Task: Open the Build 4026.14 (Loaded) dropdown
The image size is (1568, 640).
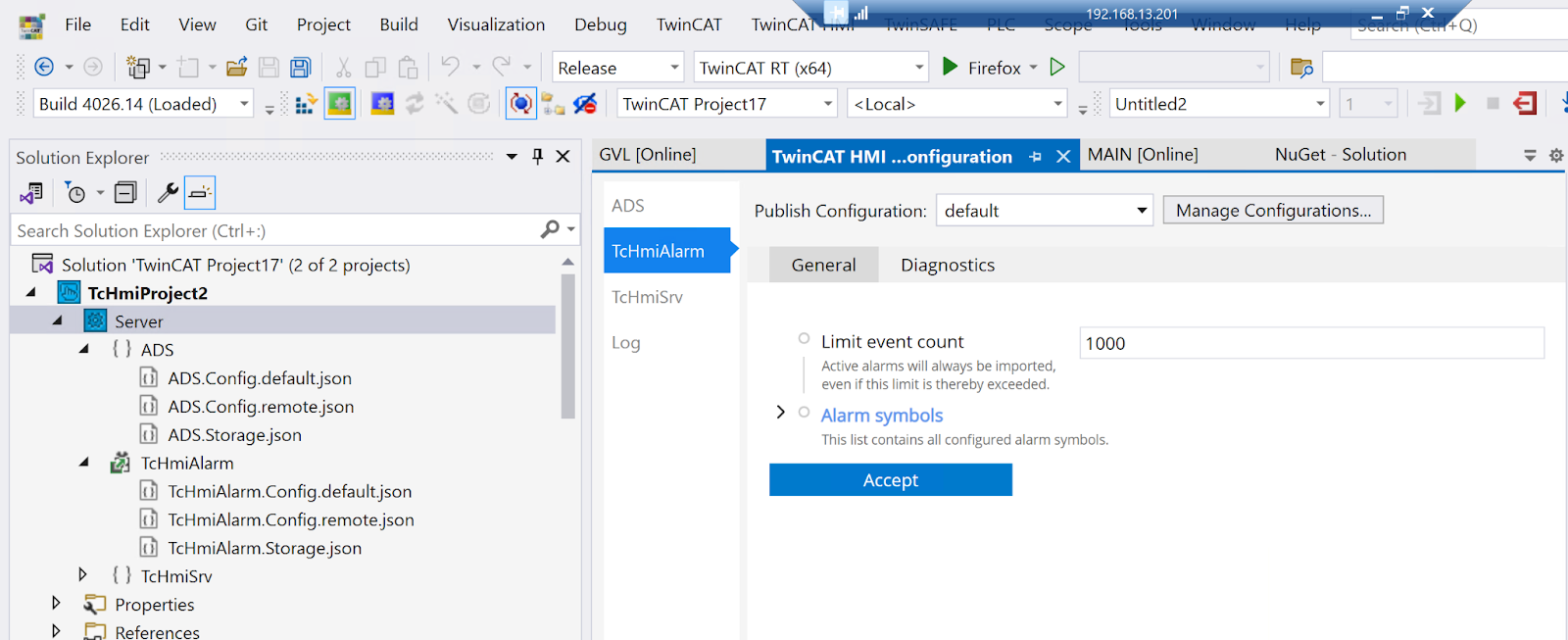Action: tap(144, 103)
